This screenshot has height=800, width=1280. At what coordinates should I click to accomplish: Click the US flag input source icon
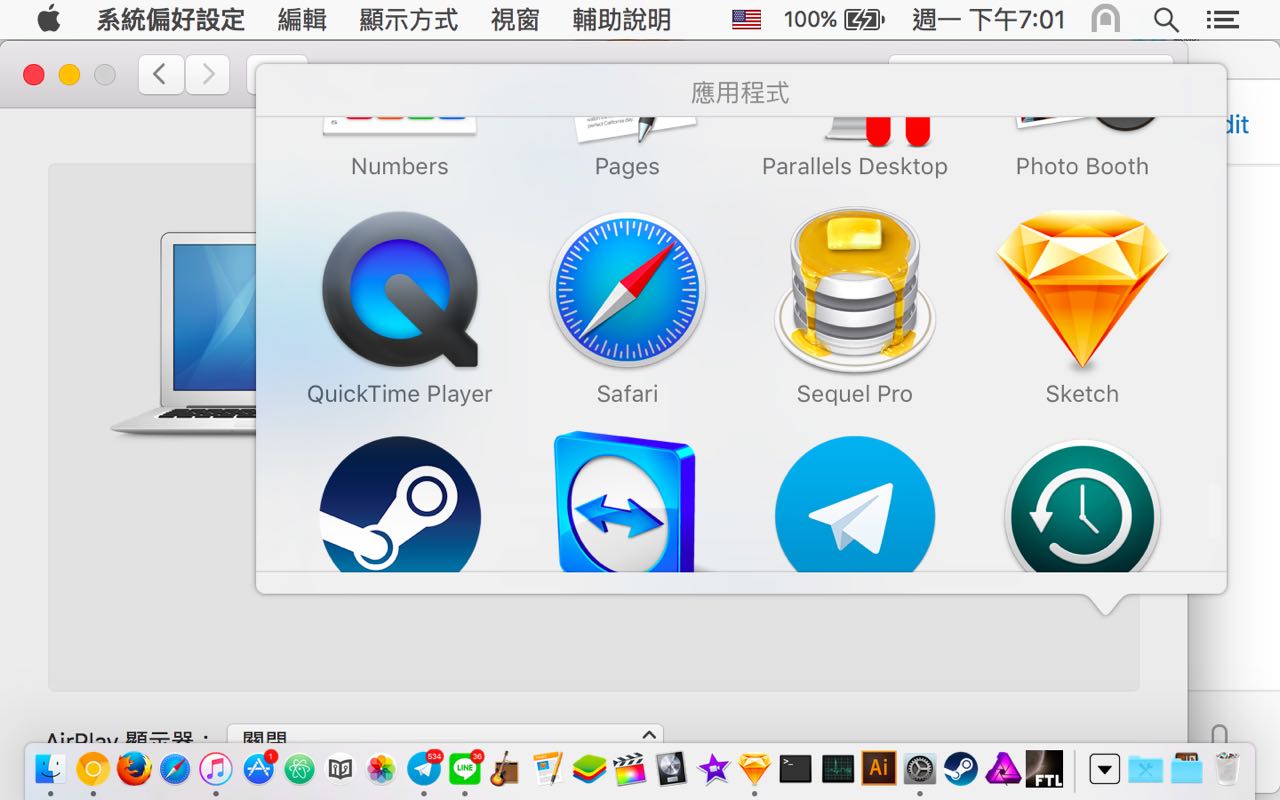[x=746, y=19]
